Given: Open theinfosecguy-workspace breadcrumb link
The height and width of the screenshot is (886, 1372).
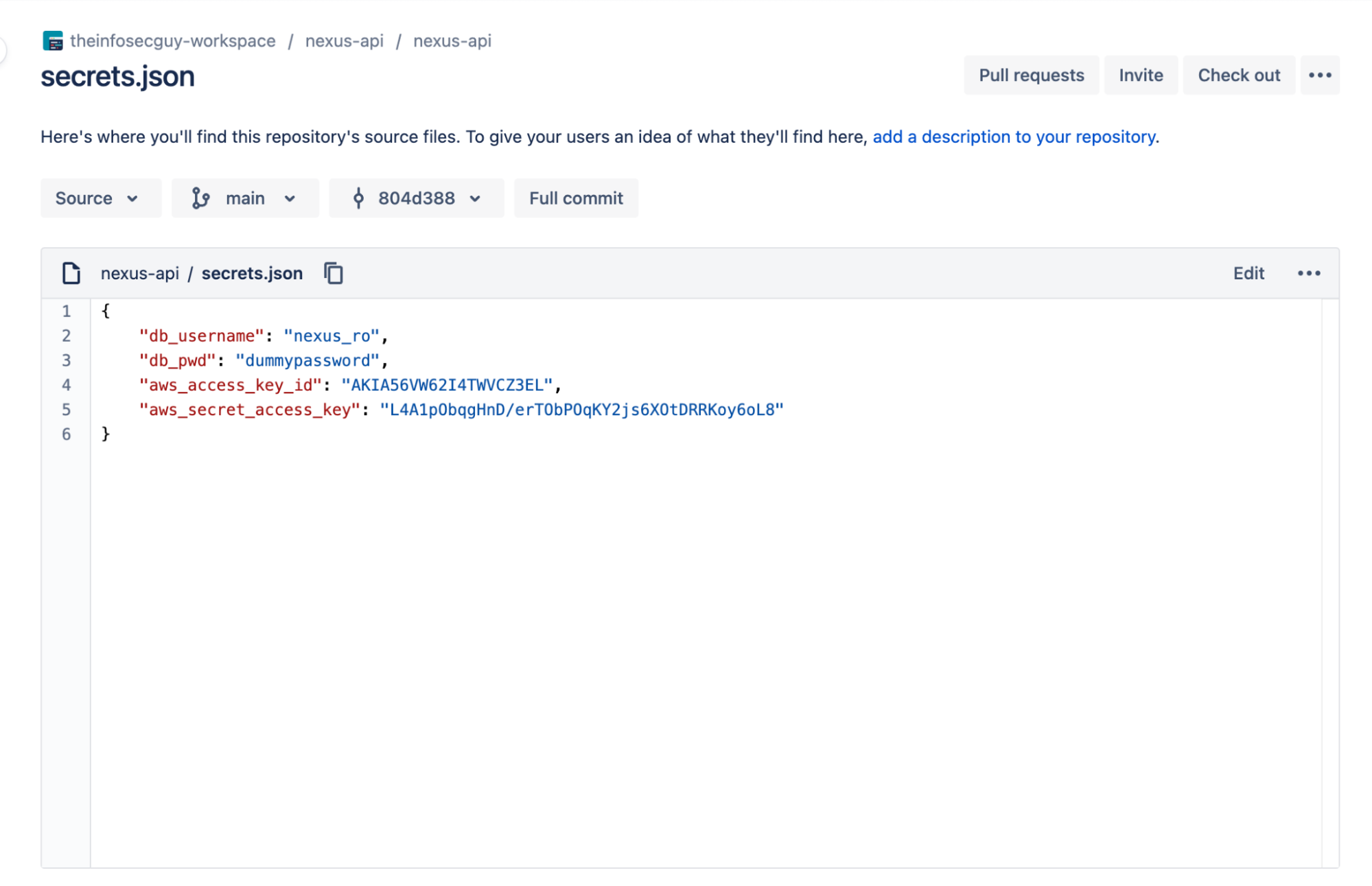Looking at the screenshot, I should click(x=173, y=41).
